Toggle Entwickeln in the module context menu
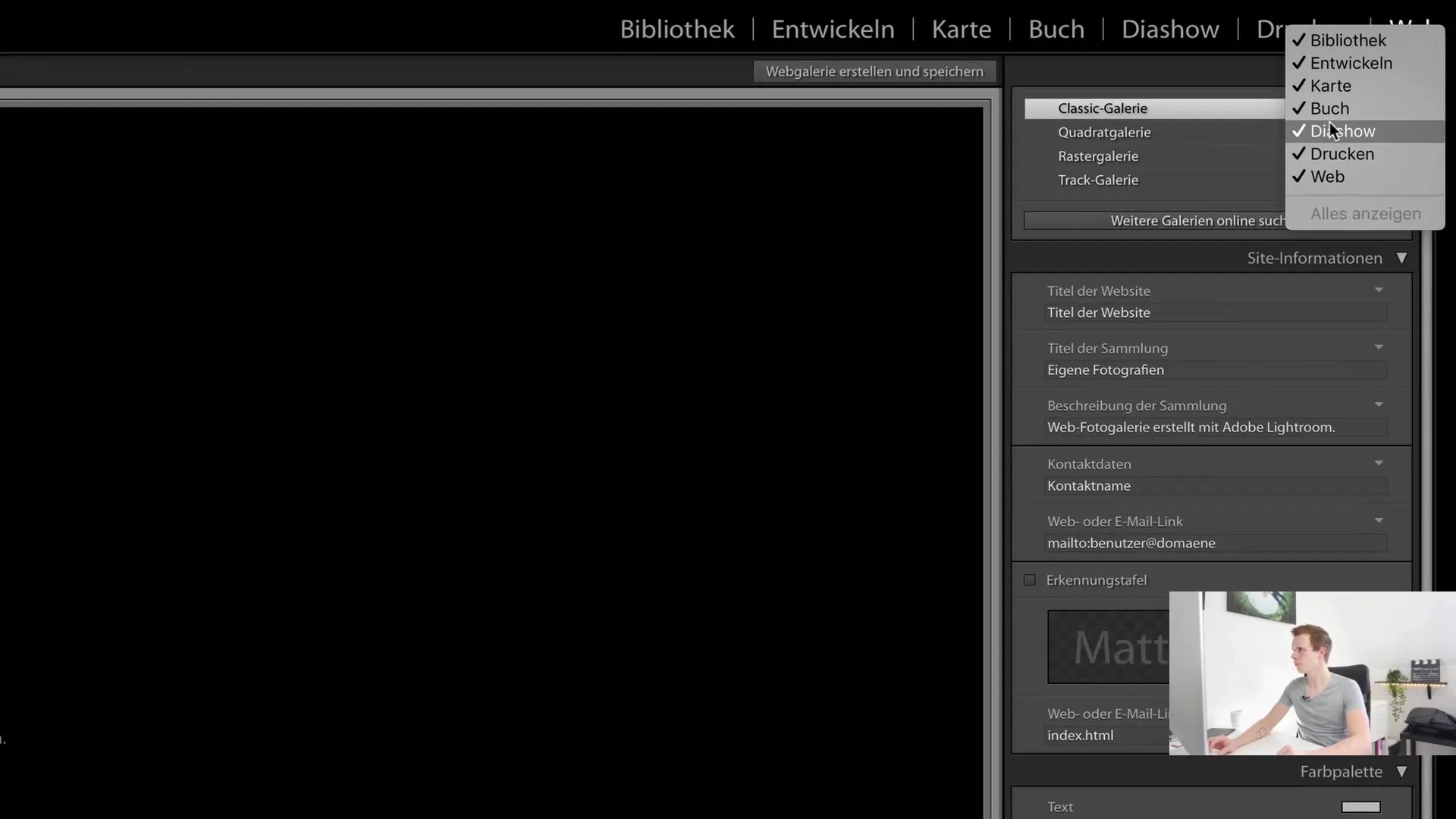Screen dimensions: 1456x819 1363,63
